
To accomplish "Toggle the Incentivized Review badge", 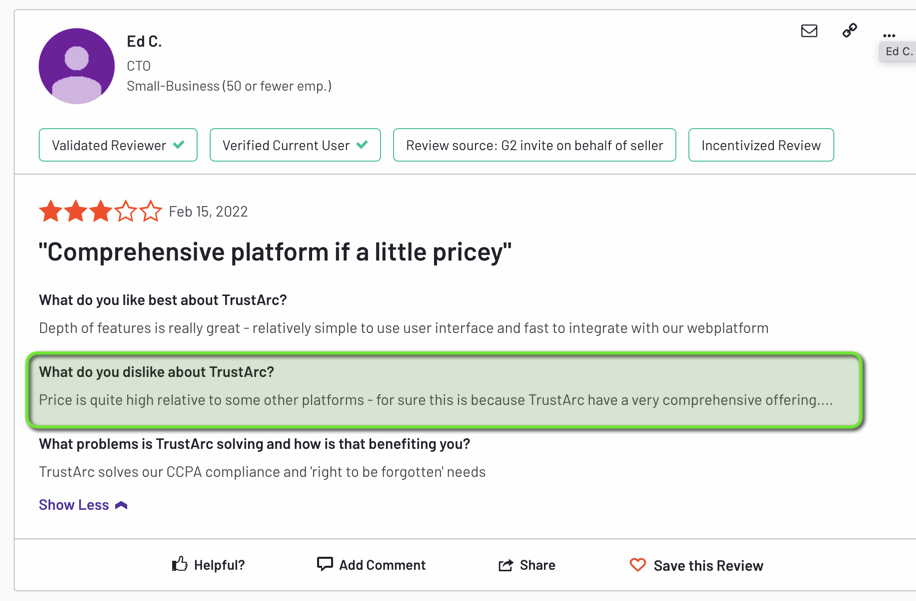I will coord(760,144).
